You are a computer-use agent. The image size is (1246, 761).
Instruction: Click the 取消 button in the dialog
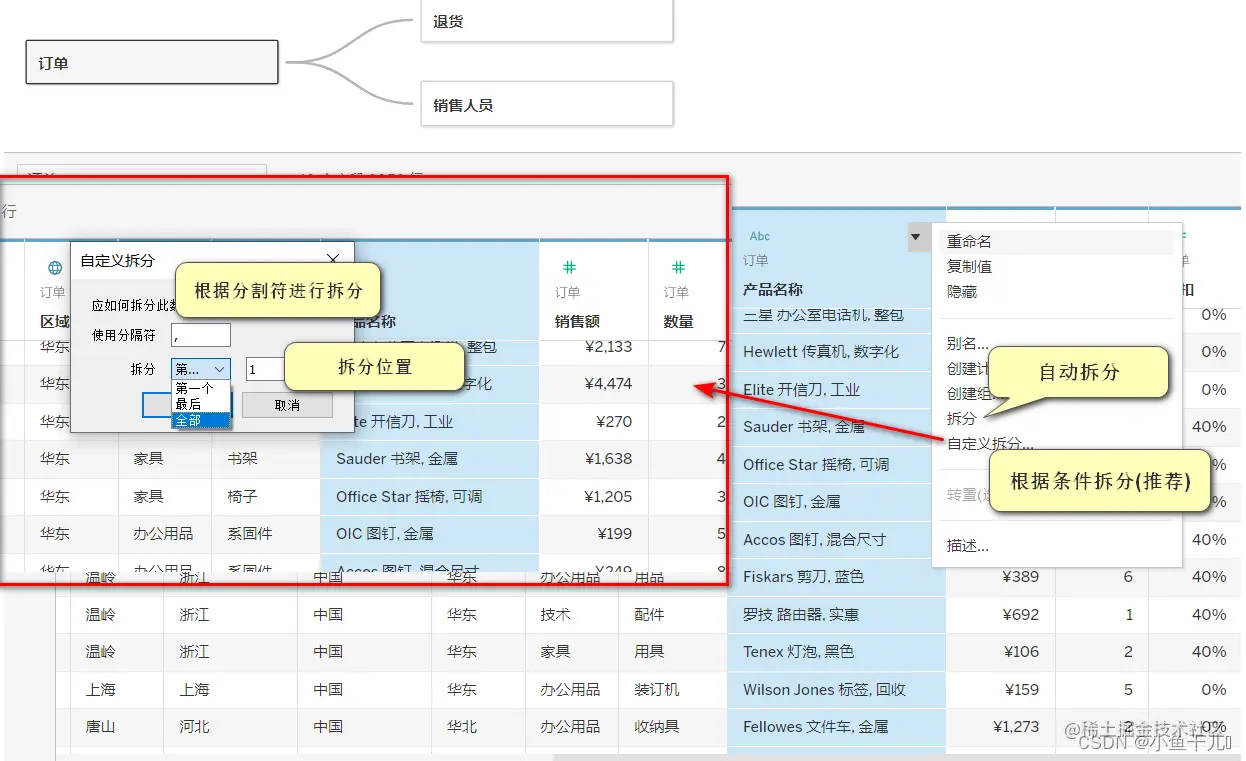(x=287, y=405)
